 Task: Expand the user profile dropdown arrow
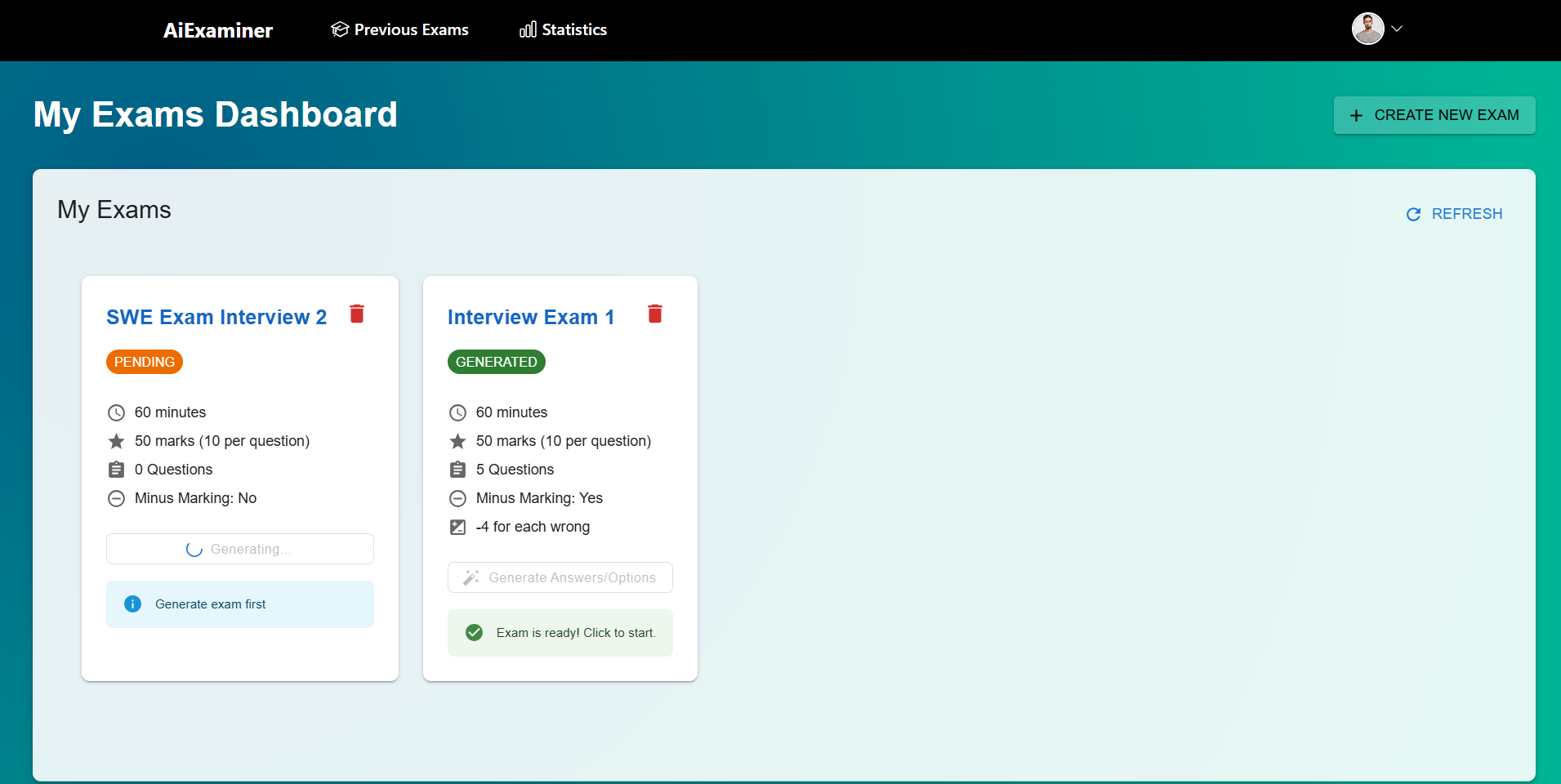[1397, 29]
